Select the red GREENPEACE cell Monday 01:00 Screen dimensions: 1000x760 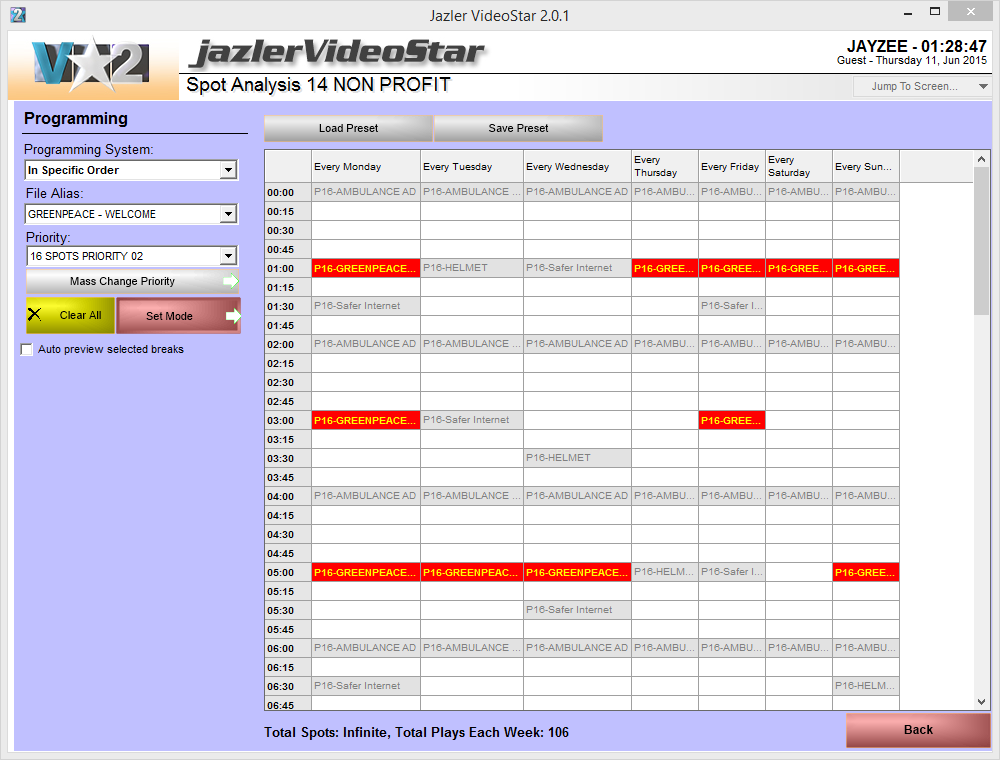[x=365, y=268]
